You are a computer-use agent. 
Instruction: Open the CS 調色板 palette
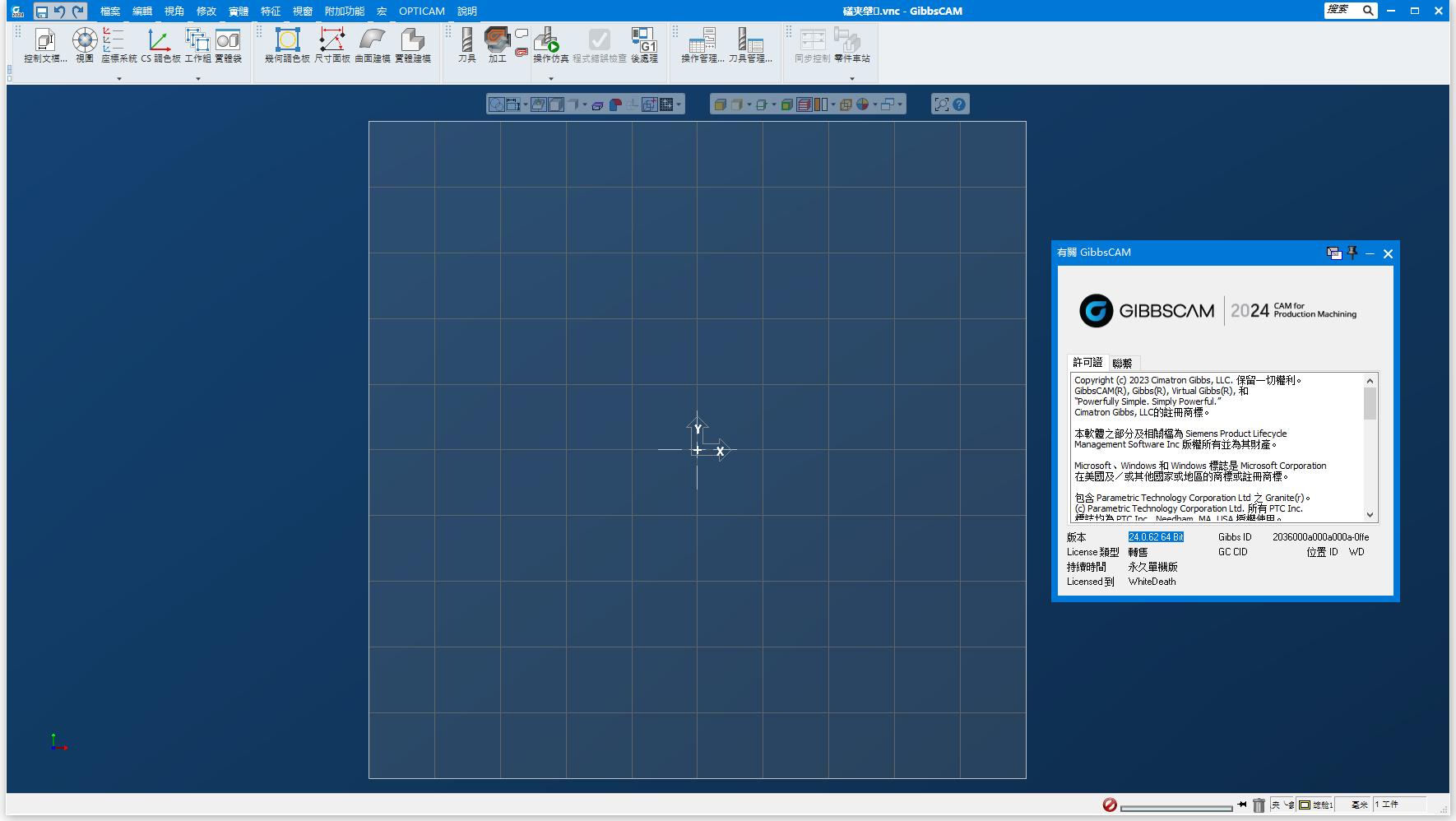160,45
